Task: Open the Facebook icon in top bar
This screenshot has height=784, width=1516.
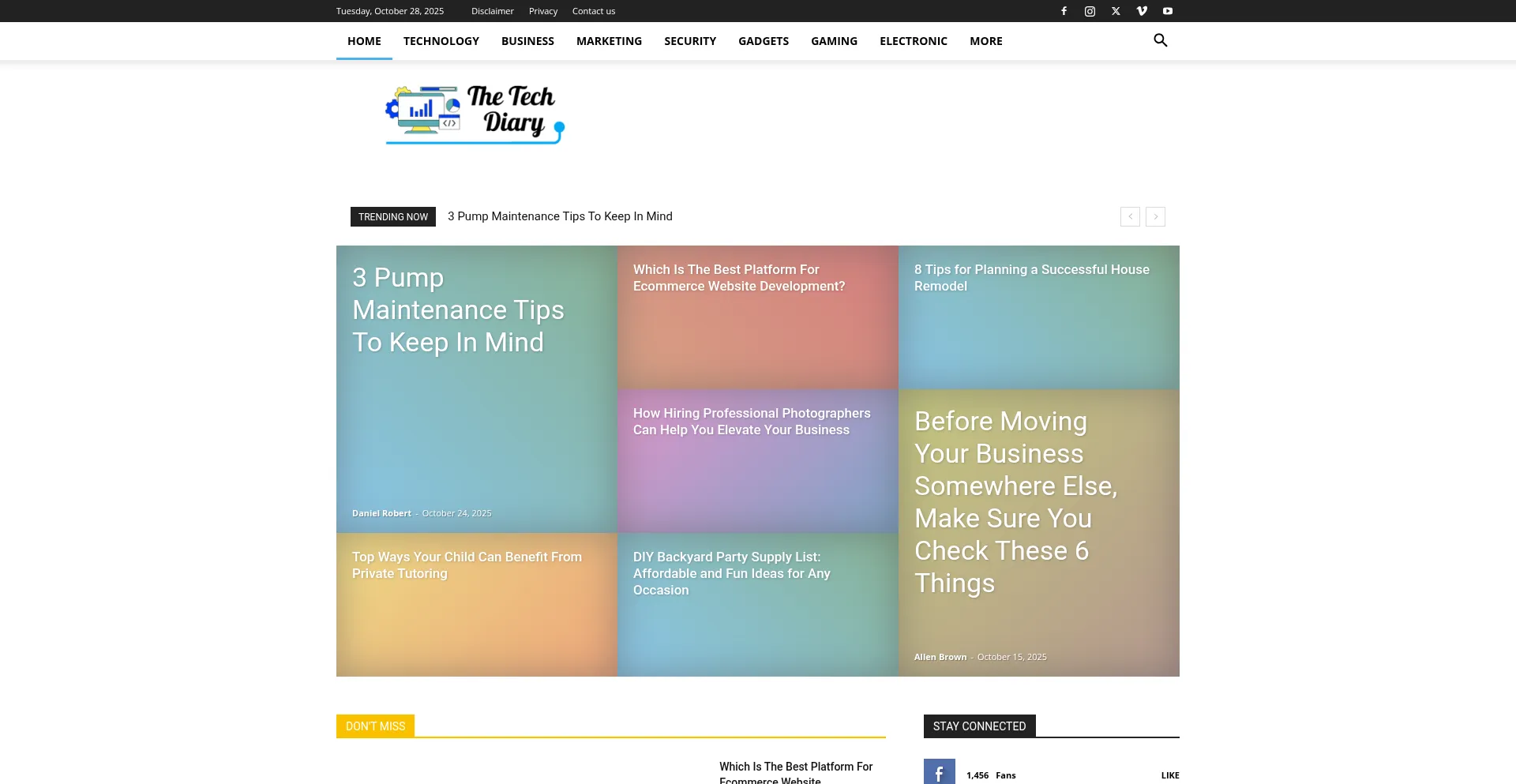Action: click(1064, 11)
